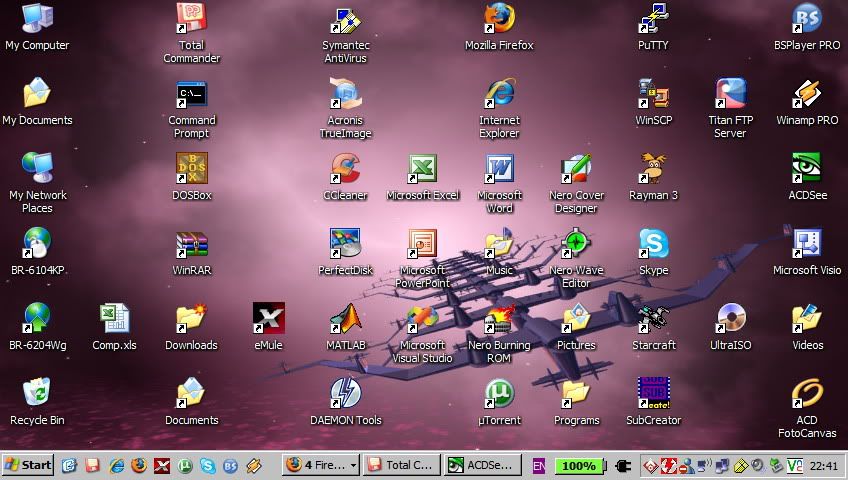
Task: Click Skype icon in Quick Launch
Action: 208,465
